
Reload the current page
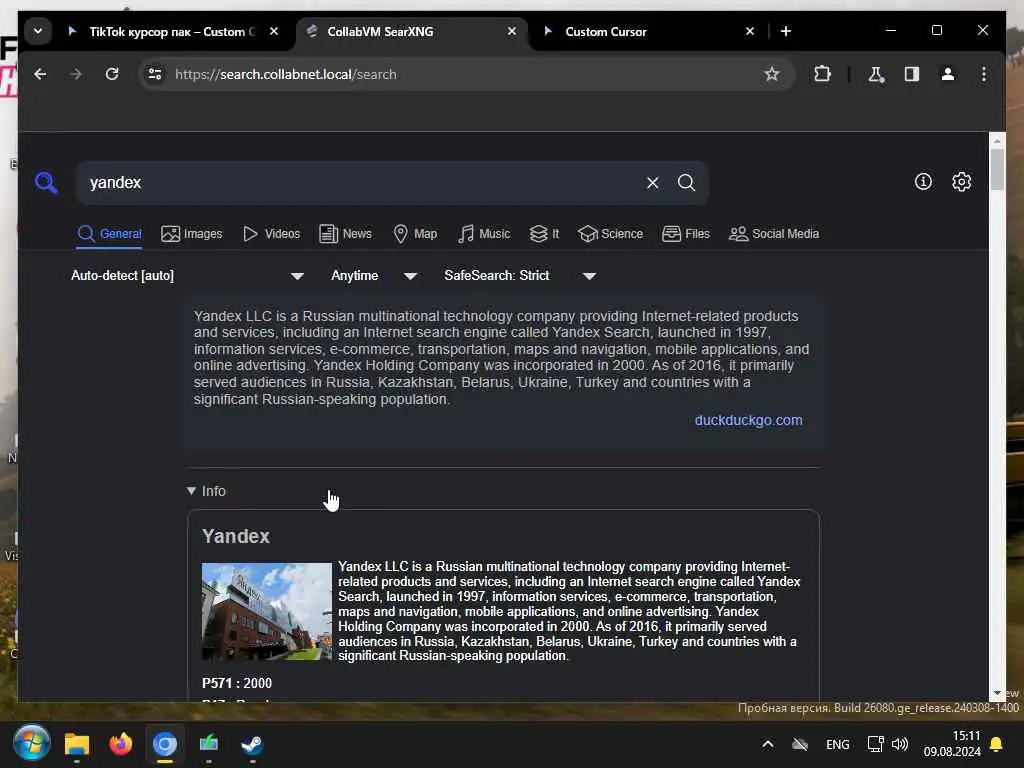coord(112,74)
